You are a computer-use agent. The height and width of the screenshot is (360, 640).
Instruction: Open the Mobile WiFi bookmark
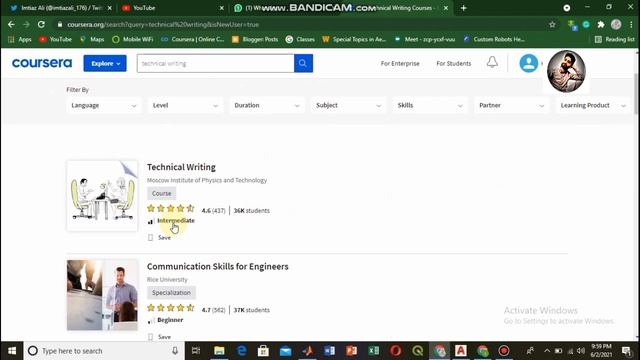(x=133, y=39)
